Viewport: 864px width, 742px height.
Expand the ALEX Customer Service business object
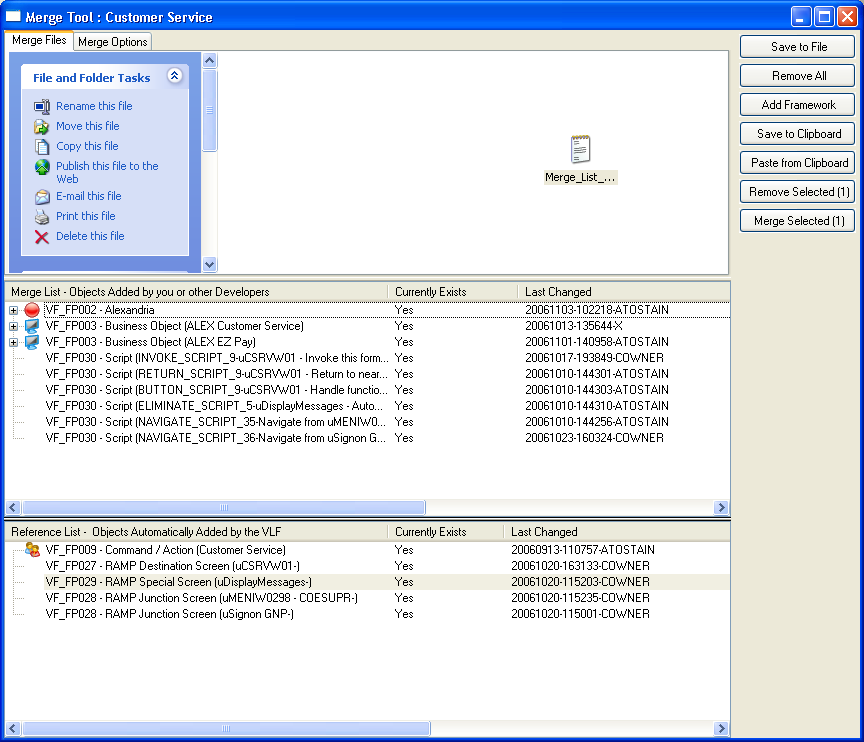pyautogui.click(x=14, y=327)
